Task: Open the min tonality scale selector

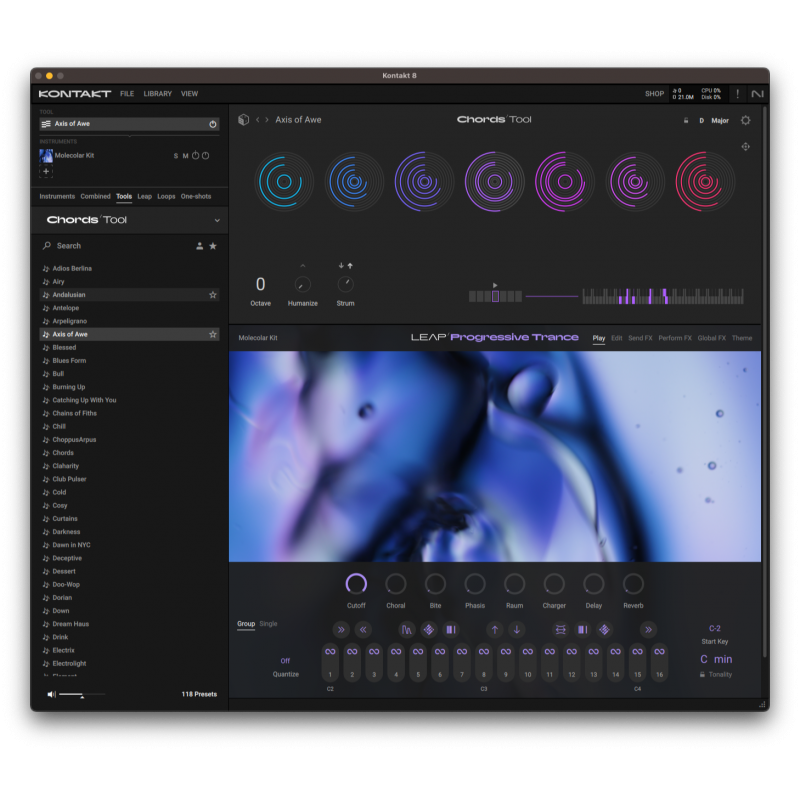Action: 723,659
